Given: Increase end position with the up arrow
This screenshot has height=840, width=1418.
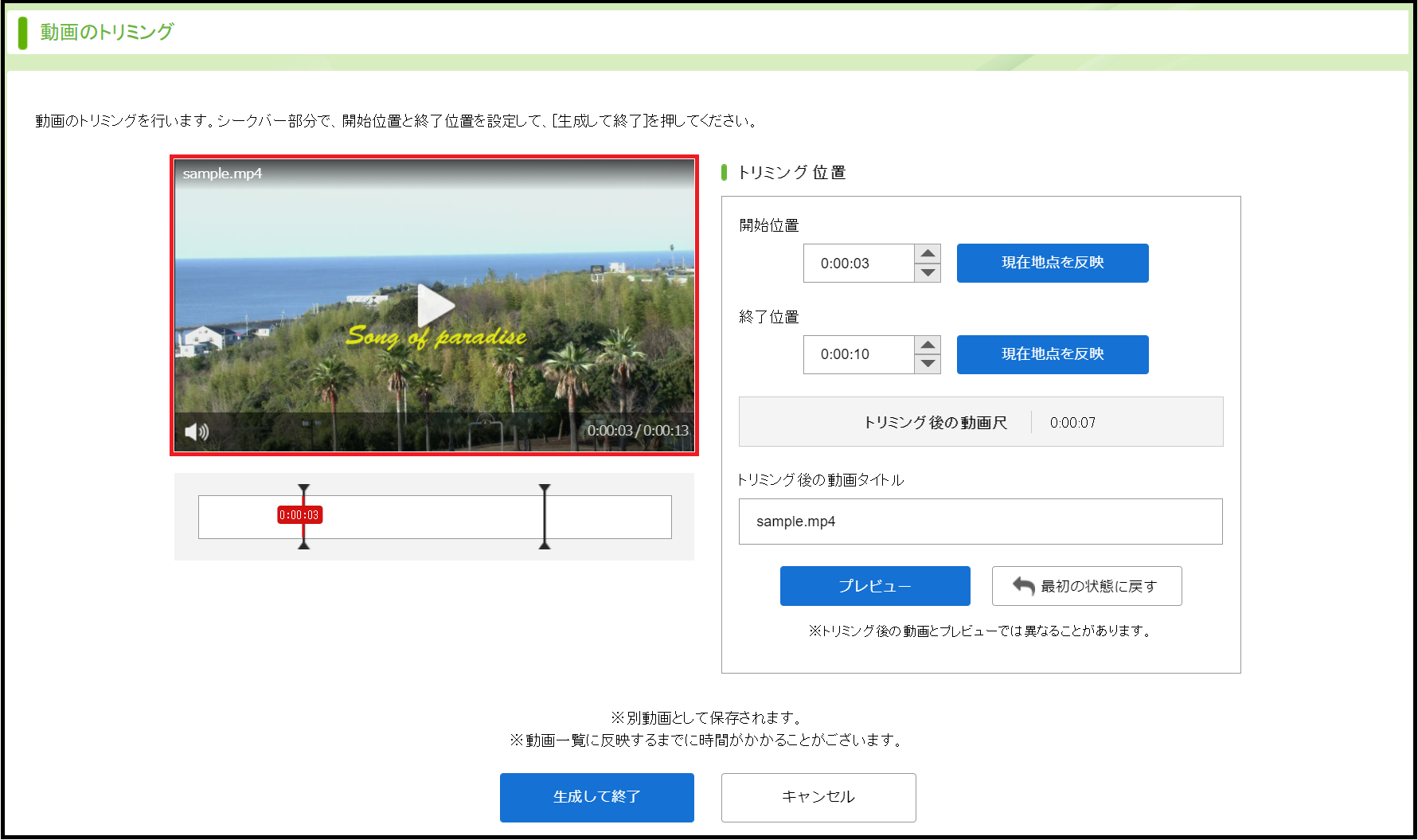Looking at the screenshot, I should coord(928,346).
